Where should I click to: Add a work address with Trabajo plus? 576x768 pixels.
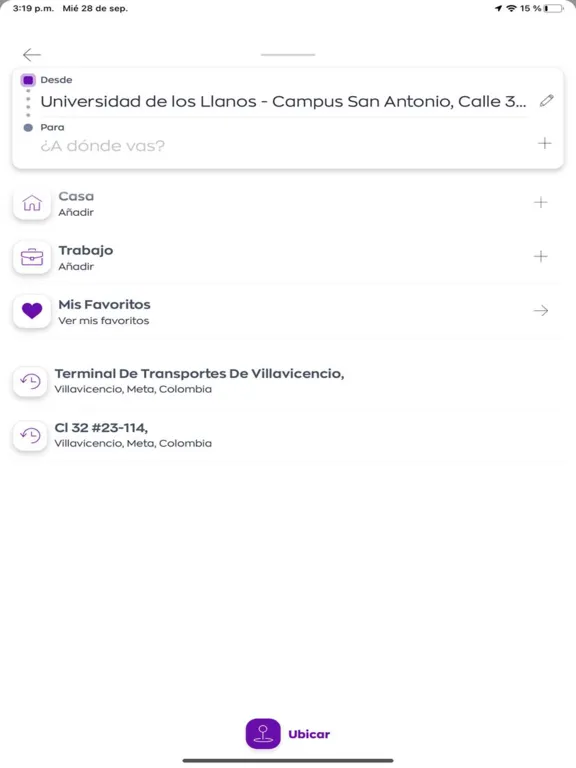tap(540, 256)
